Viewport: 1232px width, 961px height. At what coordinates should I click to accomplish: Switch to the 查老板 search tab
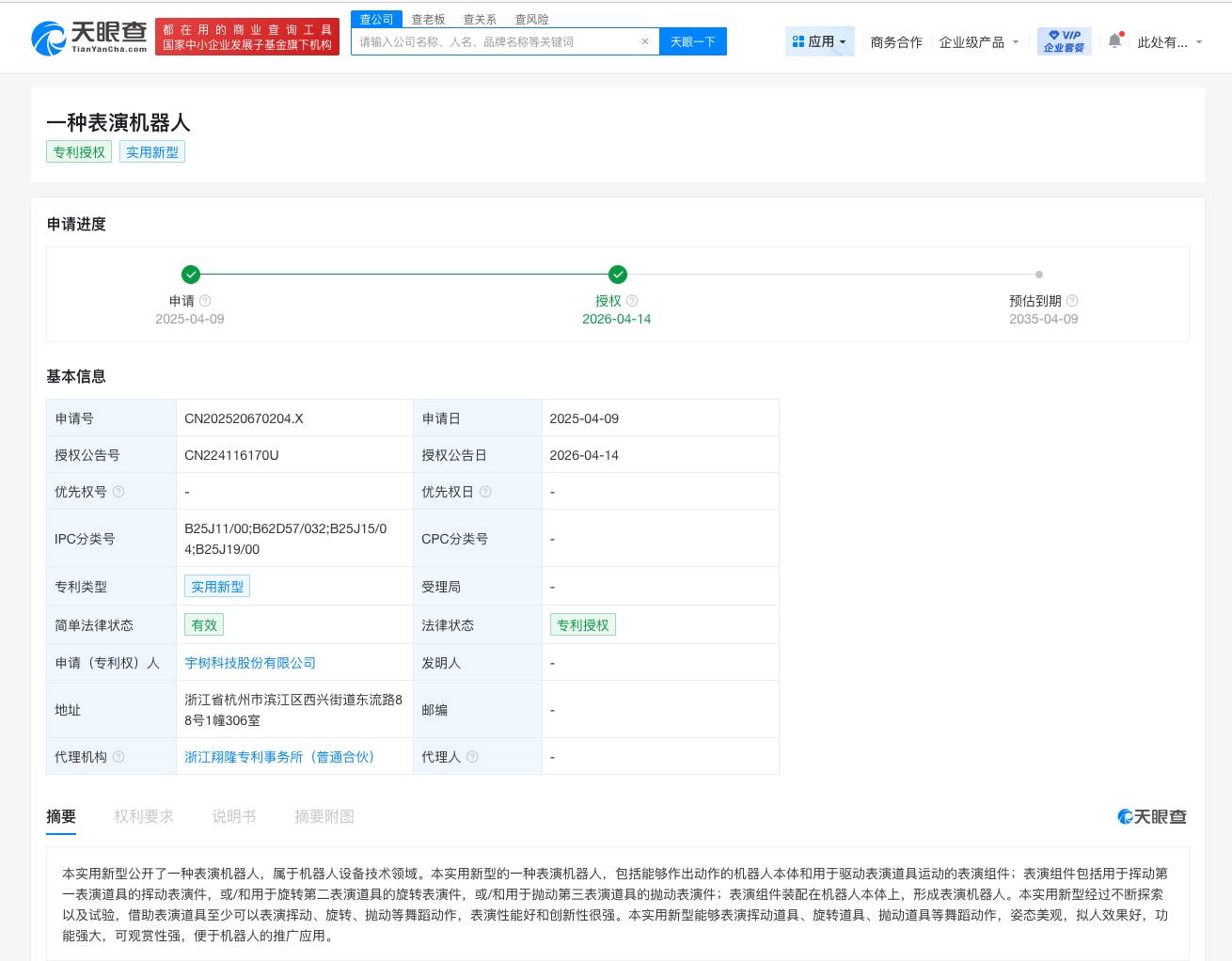point(426,19)
